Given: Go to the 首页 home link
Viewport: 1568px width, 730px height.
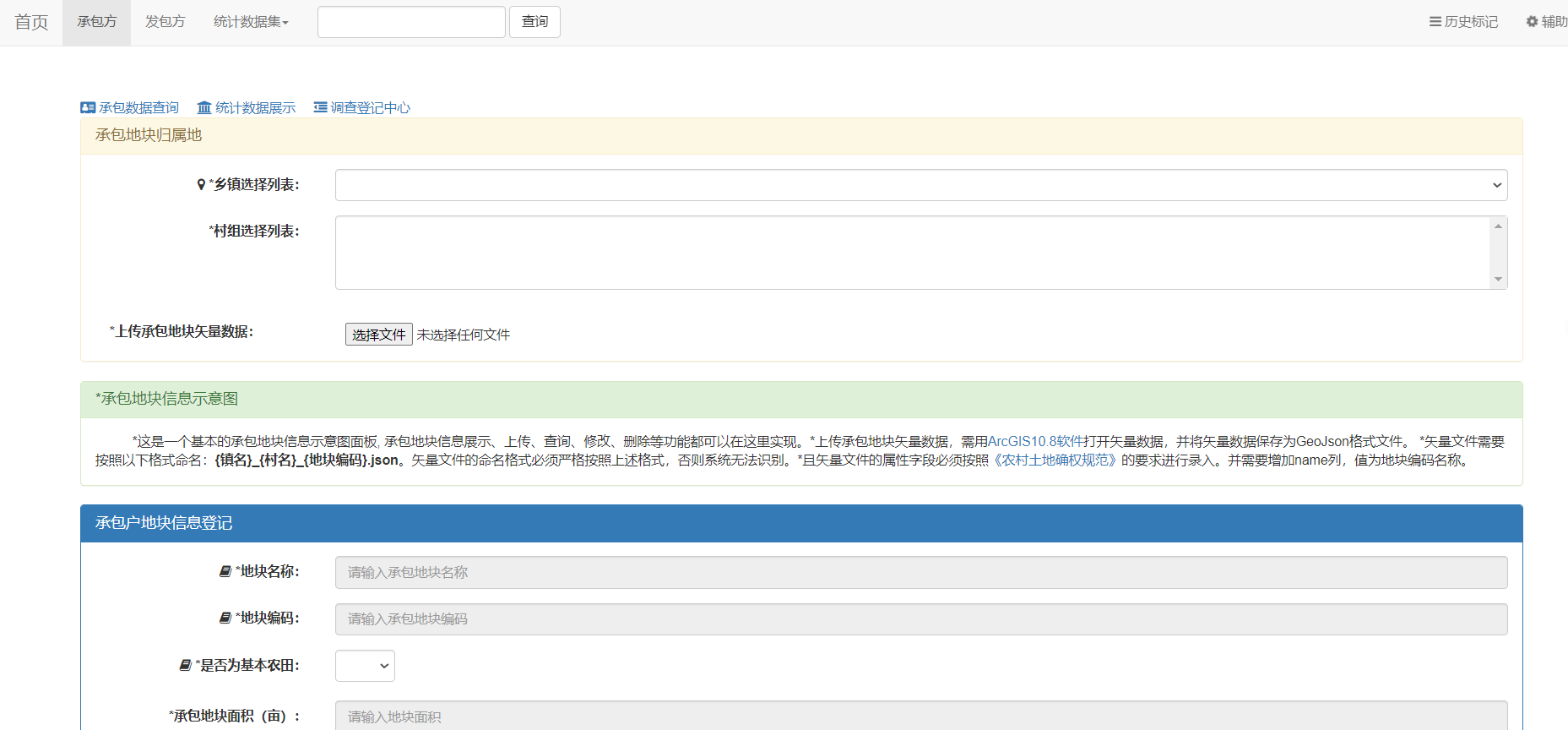Looking at the screenshot, I should point(31,22).
